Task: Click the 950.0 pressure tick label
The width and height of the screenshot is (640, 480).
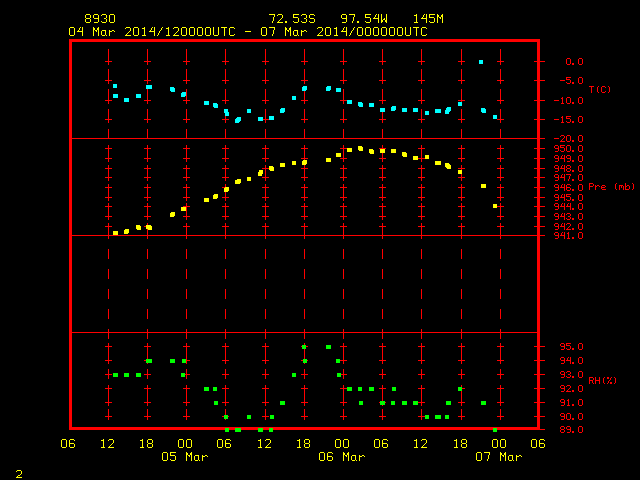Action: [568, 149]
